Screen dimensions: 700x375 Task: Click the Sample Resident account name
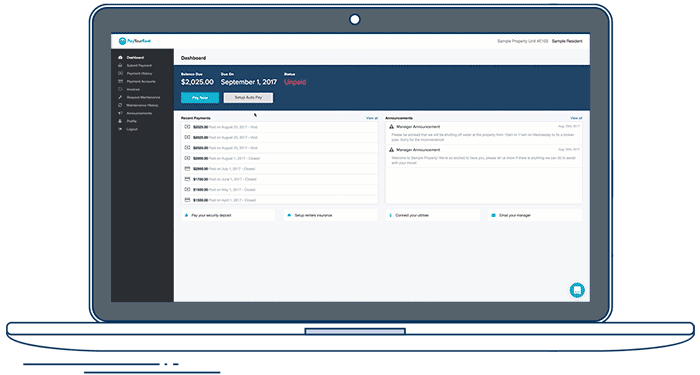coord(567,41)
